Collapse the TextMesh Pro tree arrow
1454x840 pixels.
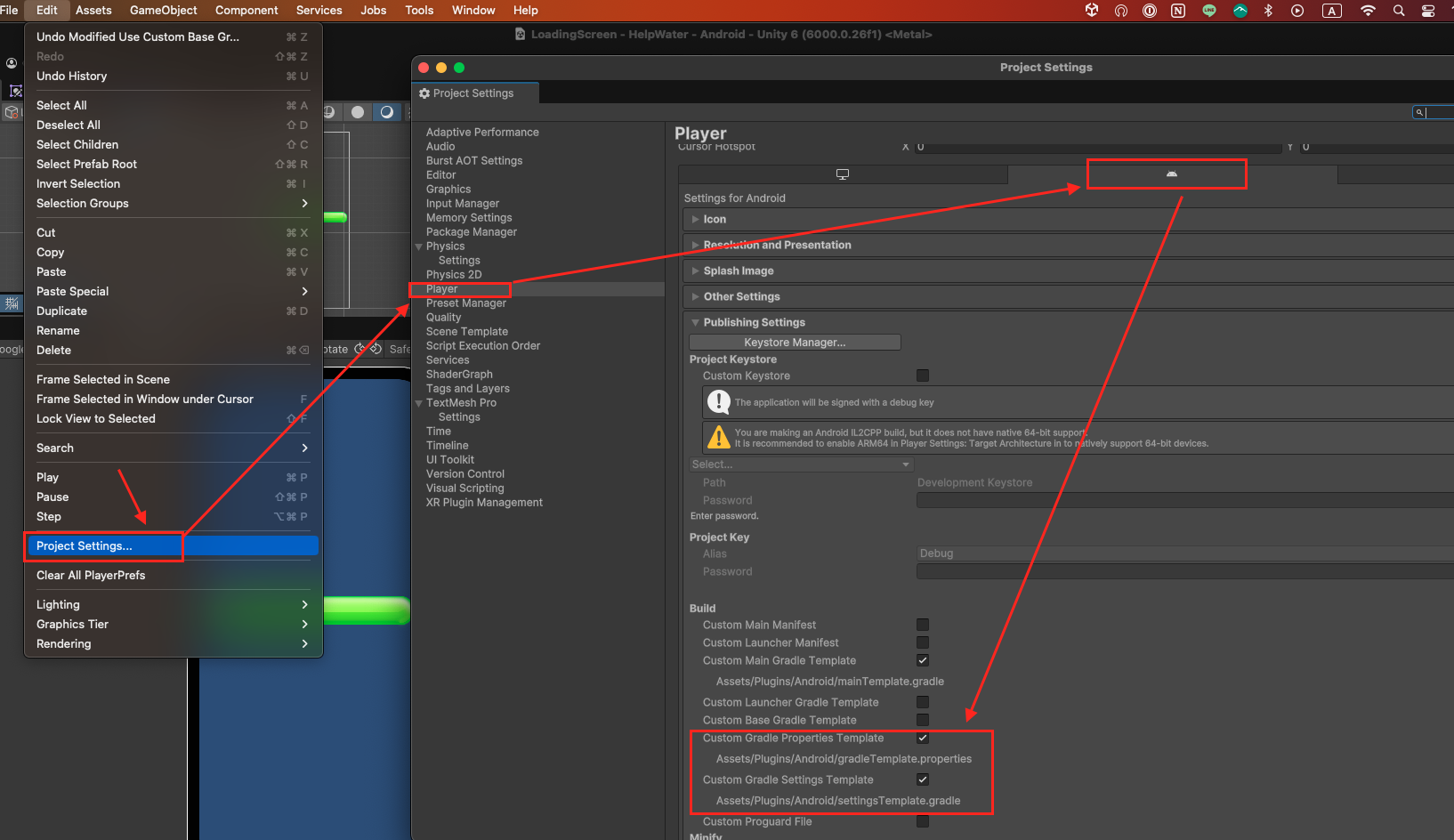(419, 403)
